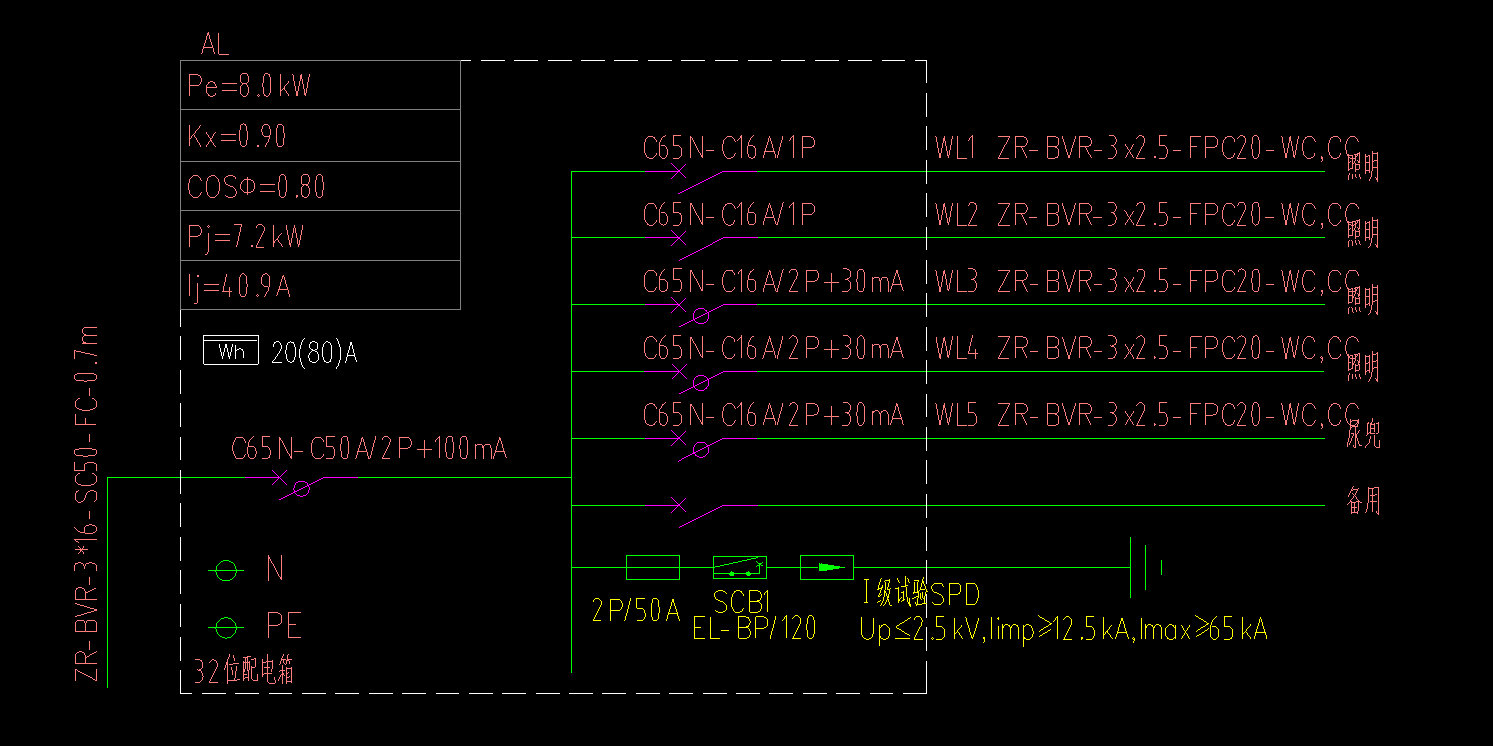Click the yellow 2P/50A text
This screenshot has height=746, width=1493.
tap(636, 611)
